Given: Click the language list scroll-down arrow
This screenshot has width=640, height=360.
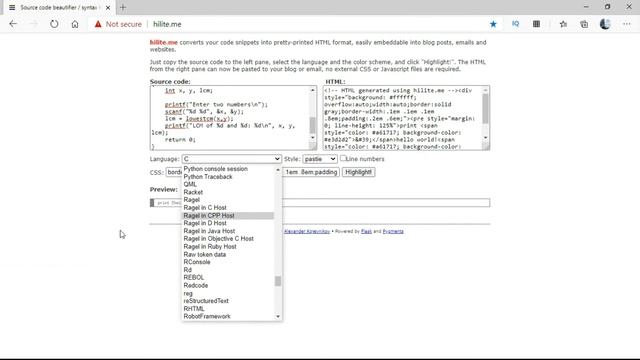Looking at the screenshot, I should coord(278,316).
